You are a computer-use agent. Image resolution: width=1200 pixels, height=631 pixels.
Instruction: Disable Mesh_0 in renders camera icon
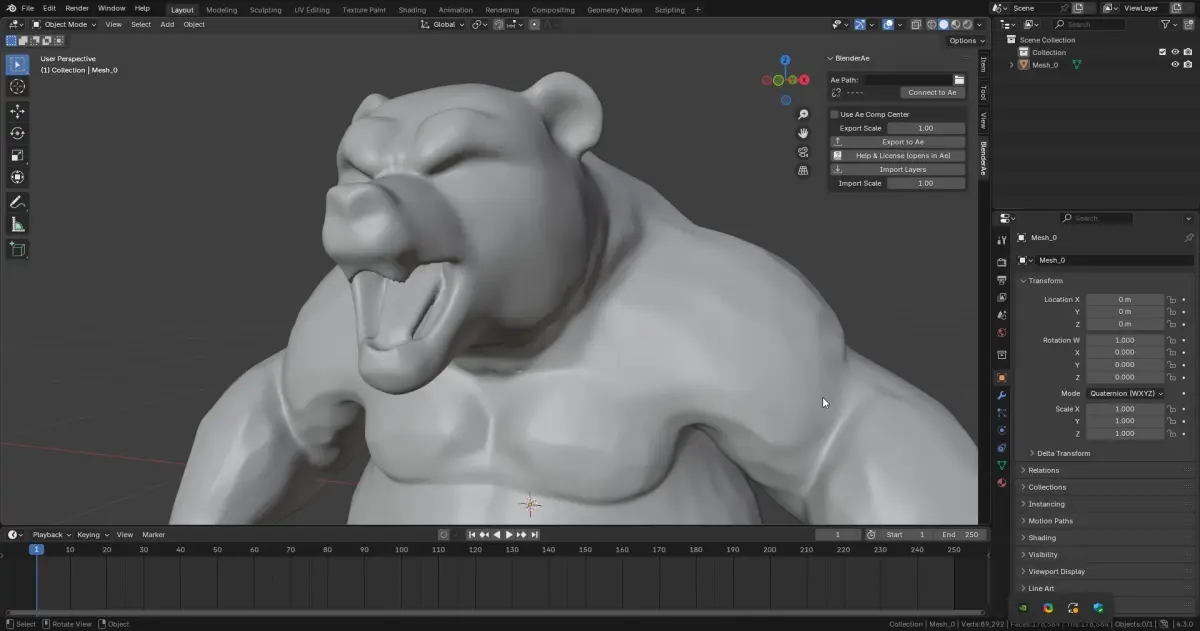[x=1188, y=64]
